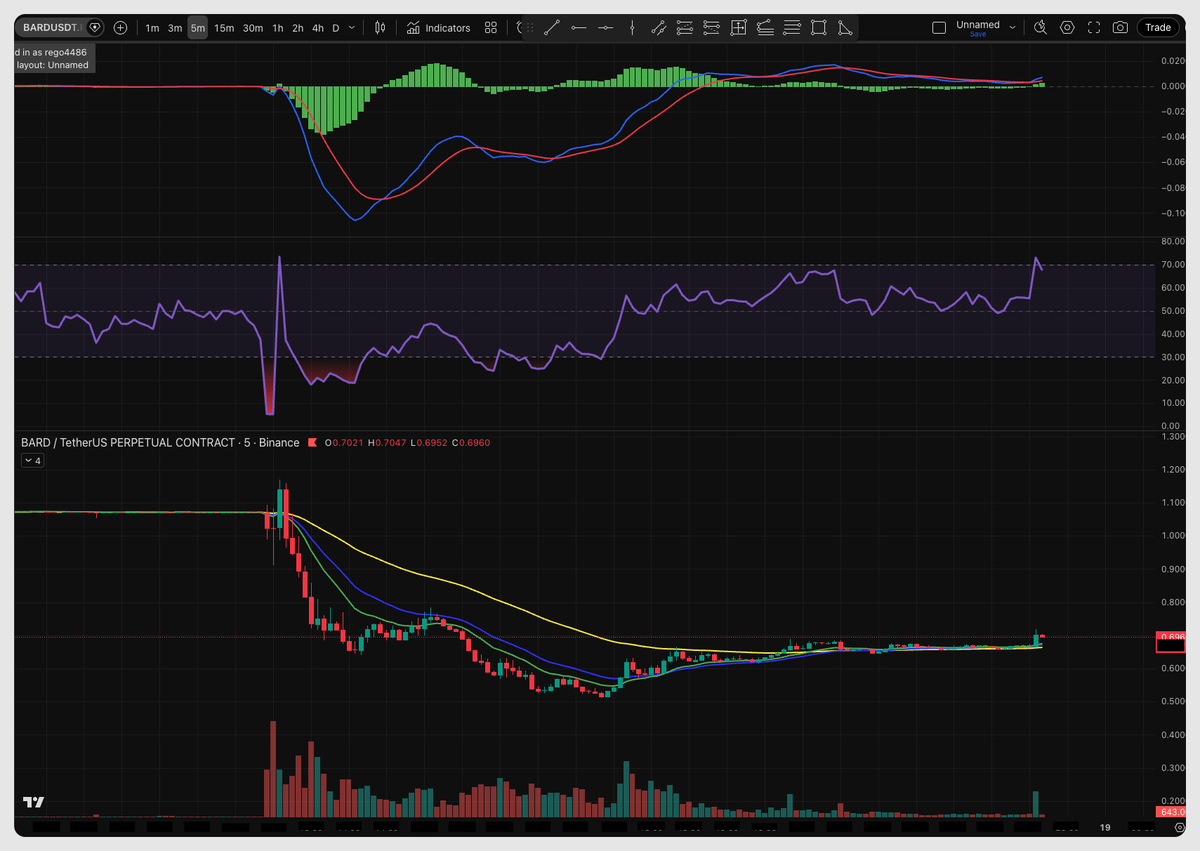Select the vertical line drawing tool
This screenshot has height=851, width=1200.
coord(632,28)
